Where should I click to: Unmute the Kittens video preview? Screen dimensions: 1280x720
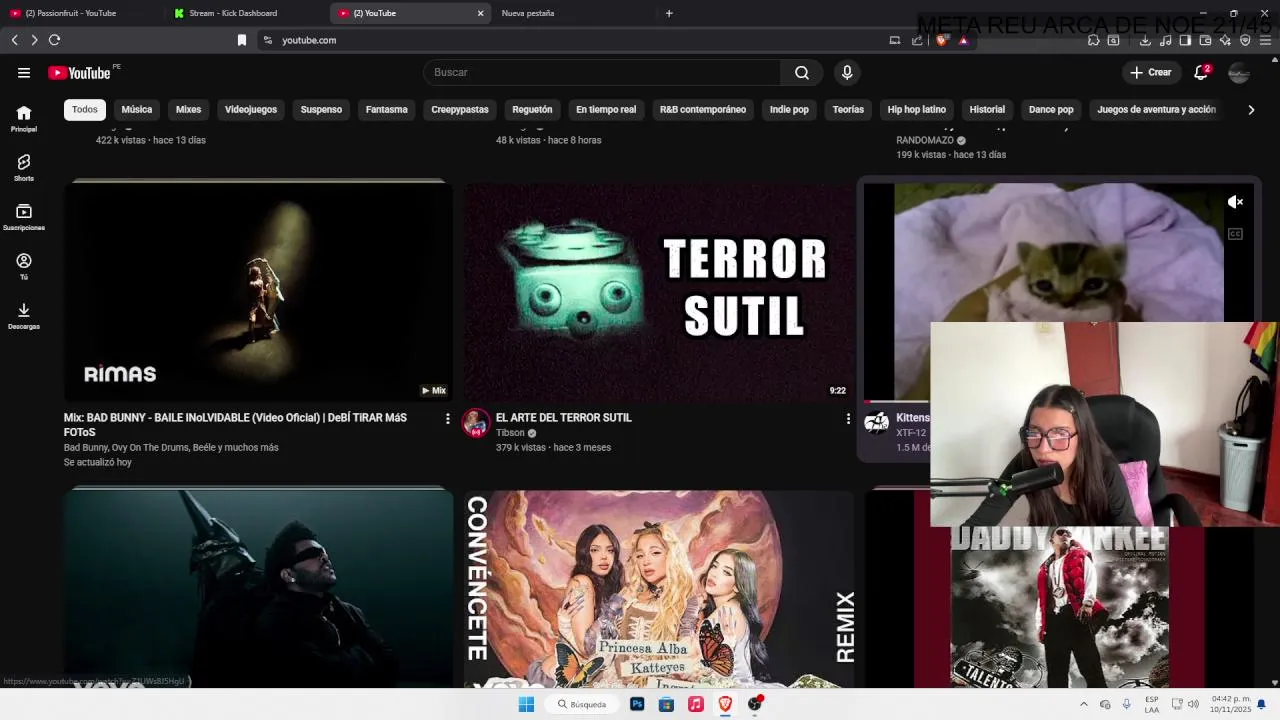click(x=1235, y=202)
